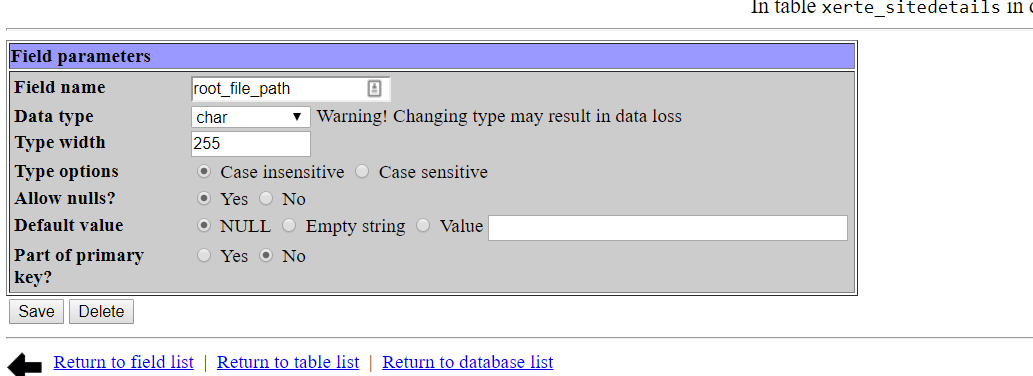
Task: Open Return to database list link
Action: coord(468,362)
